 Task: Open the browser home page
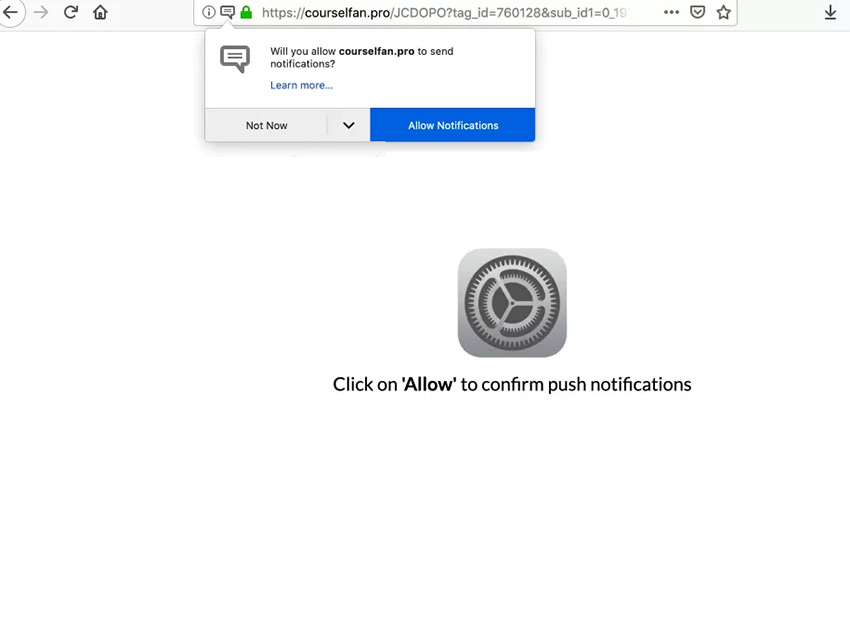[100, 12]
